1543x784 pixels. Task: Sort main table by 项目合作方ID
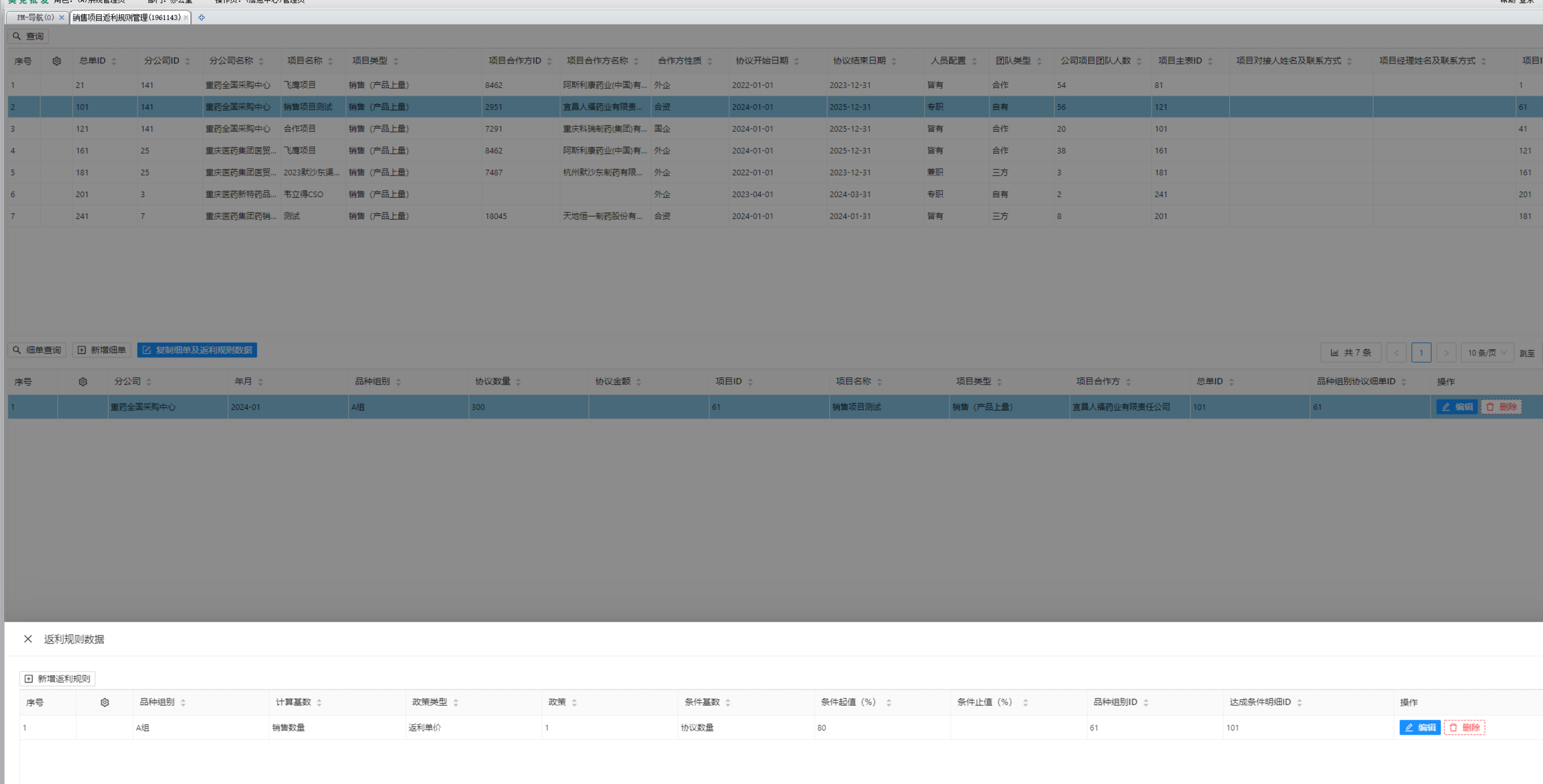pyautogui.click(x=549, y=61)
